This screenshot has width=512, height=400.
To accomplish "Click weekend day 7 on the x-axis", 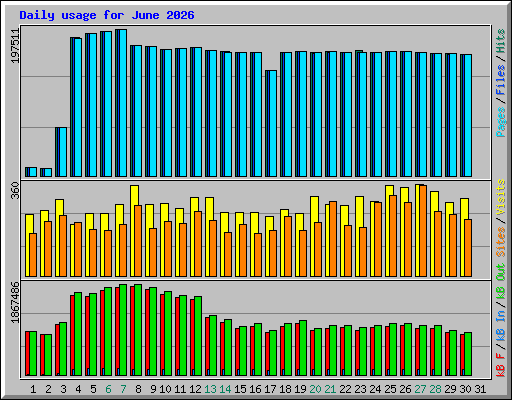I will point(123,389).
